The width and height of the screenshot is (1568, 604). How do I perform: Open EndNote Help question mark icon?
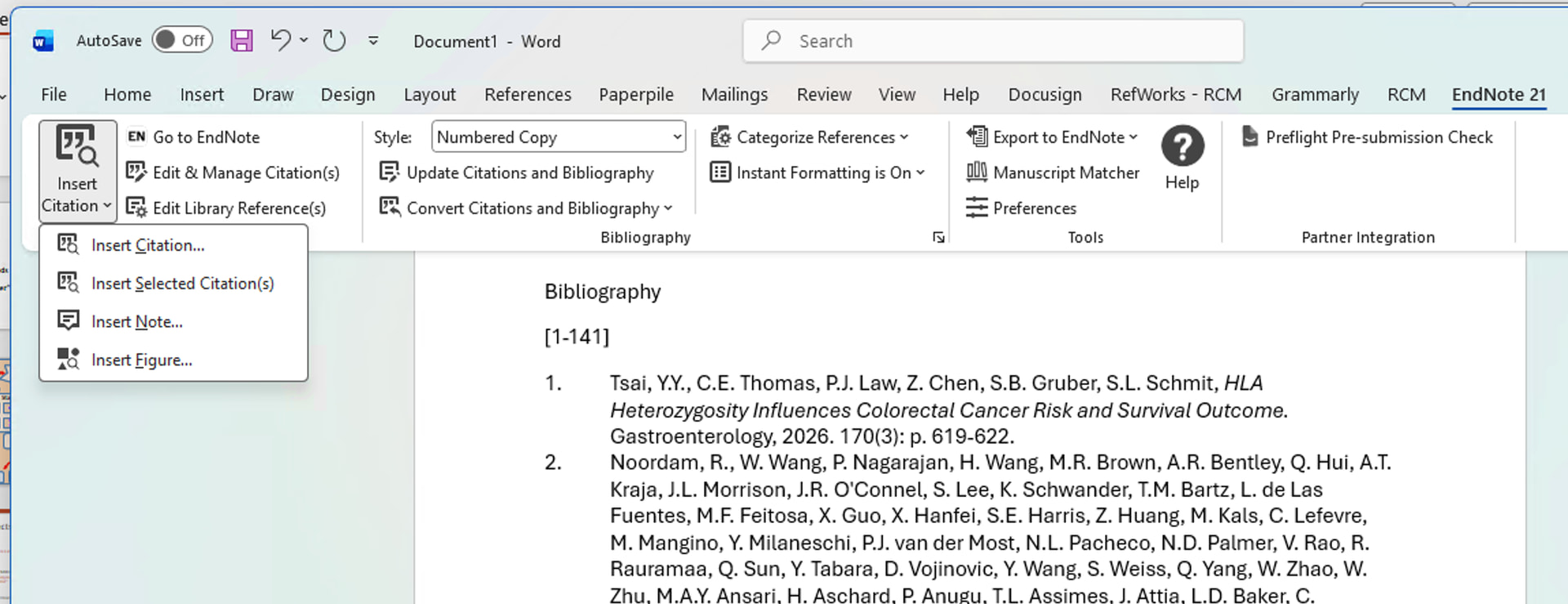pos(1182,147)
